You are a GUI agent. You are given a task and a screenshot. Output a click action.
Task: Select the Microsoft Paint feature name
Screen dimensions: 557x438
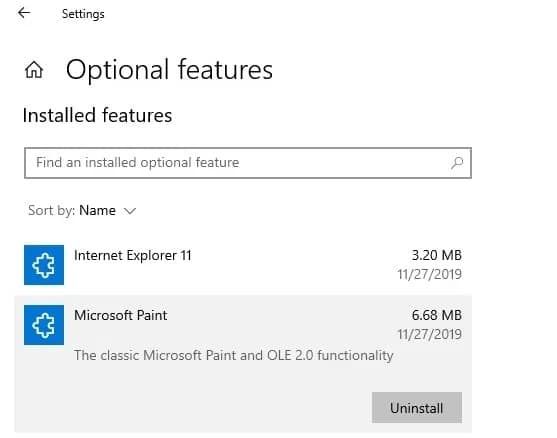(120, 315)
